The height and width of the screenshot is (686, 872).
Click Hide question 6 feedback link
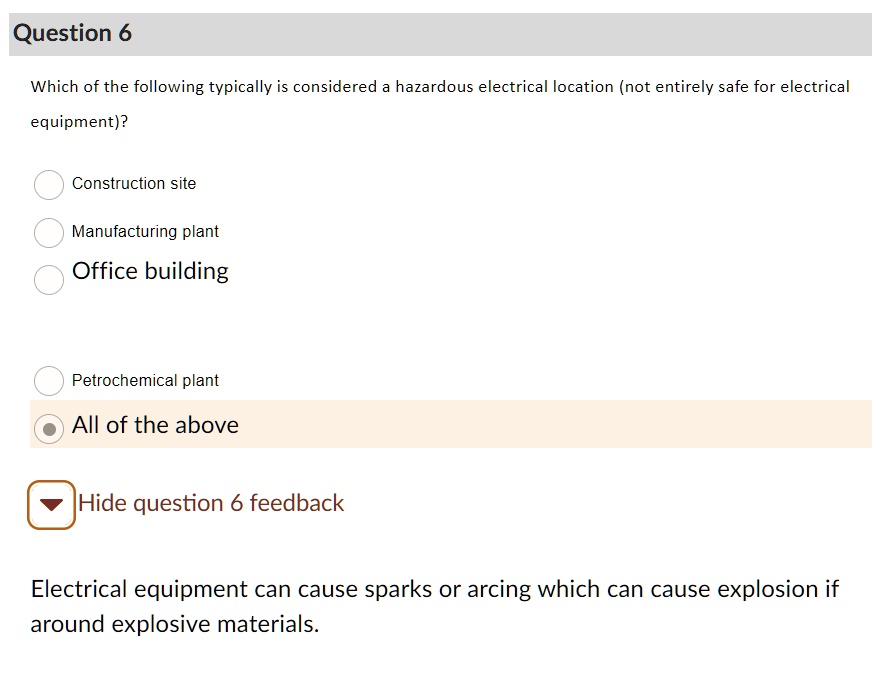coord(211,503)
